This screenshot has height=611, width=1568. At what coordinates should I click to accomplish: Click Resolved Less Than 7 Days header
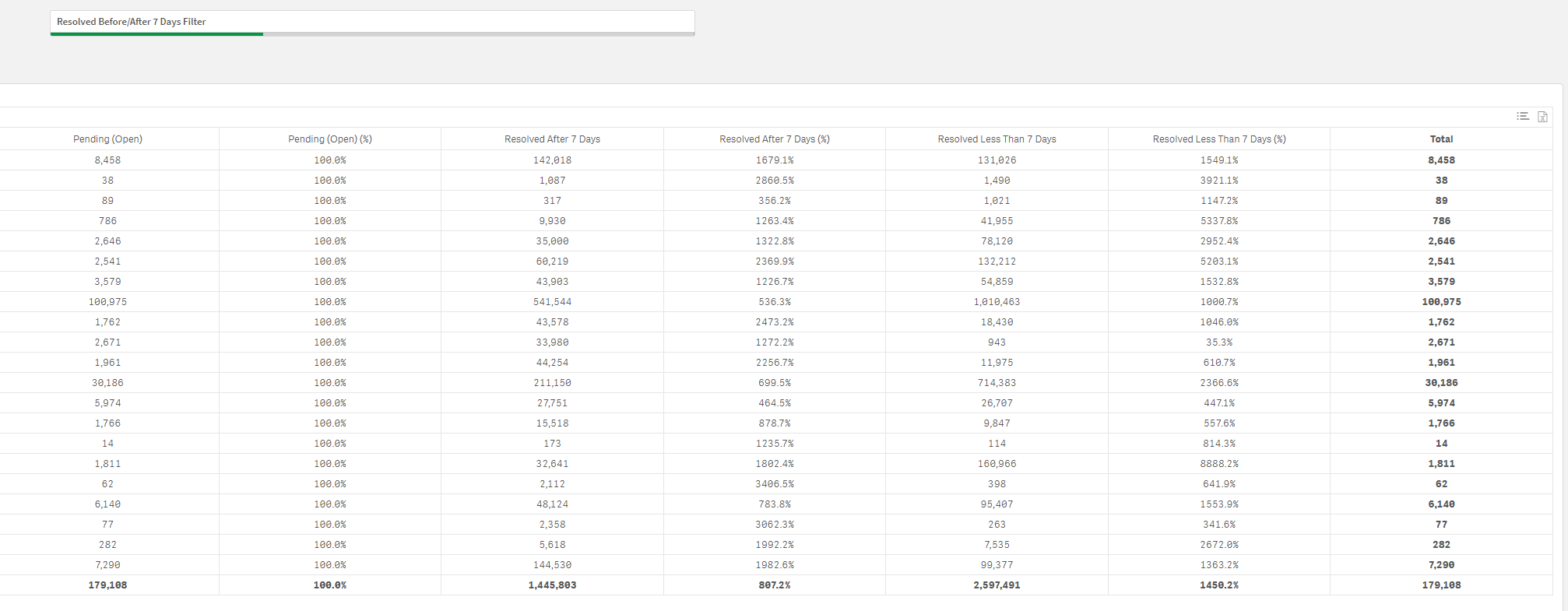coord(997,139)
